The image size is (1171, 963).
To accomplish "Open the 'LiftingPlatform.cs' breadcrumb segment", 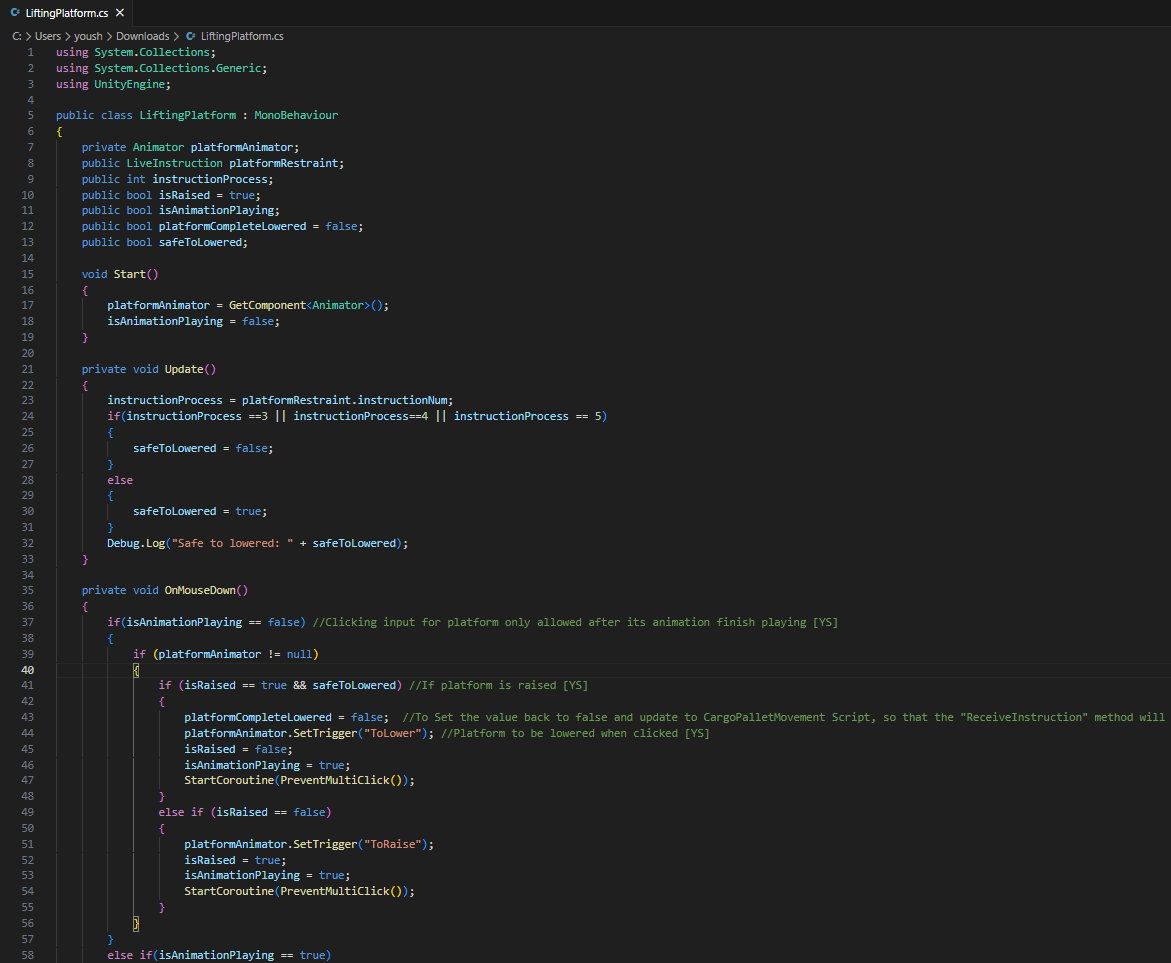I will 242,36.
